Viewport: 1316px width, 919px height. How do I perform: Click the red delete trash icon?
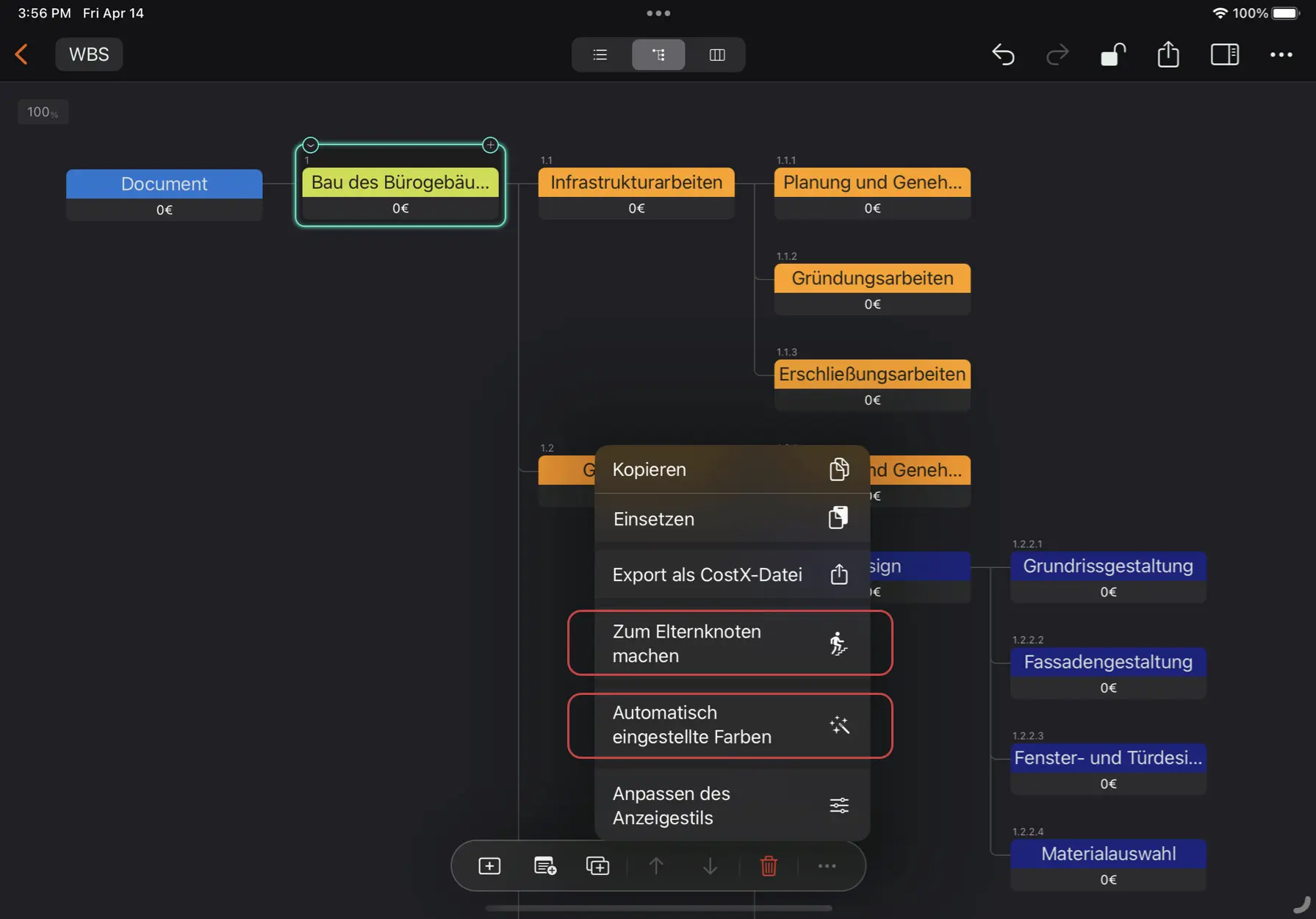click(x=769, y=866)
